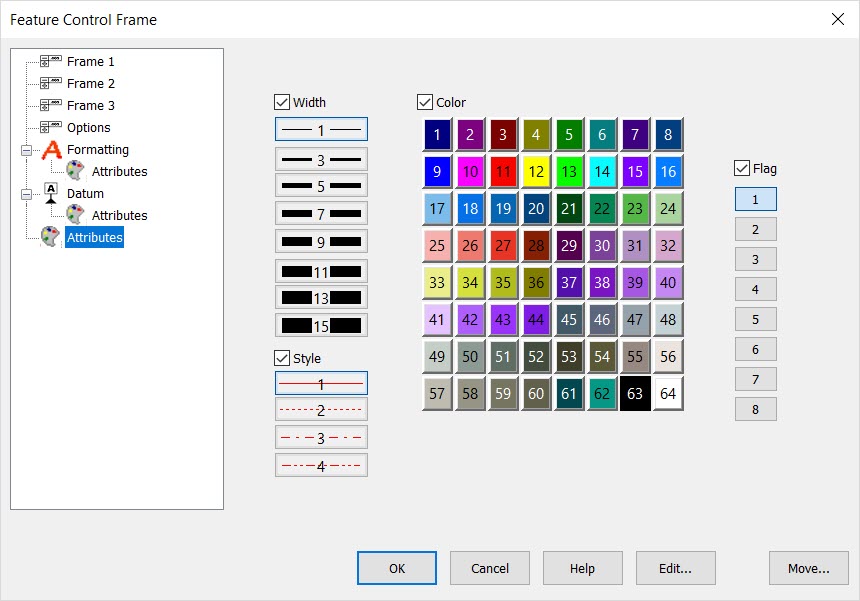Select line width 5
This screenshot has height=601, width=860.
[x=321, y=185]
